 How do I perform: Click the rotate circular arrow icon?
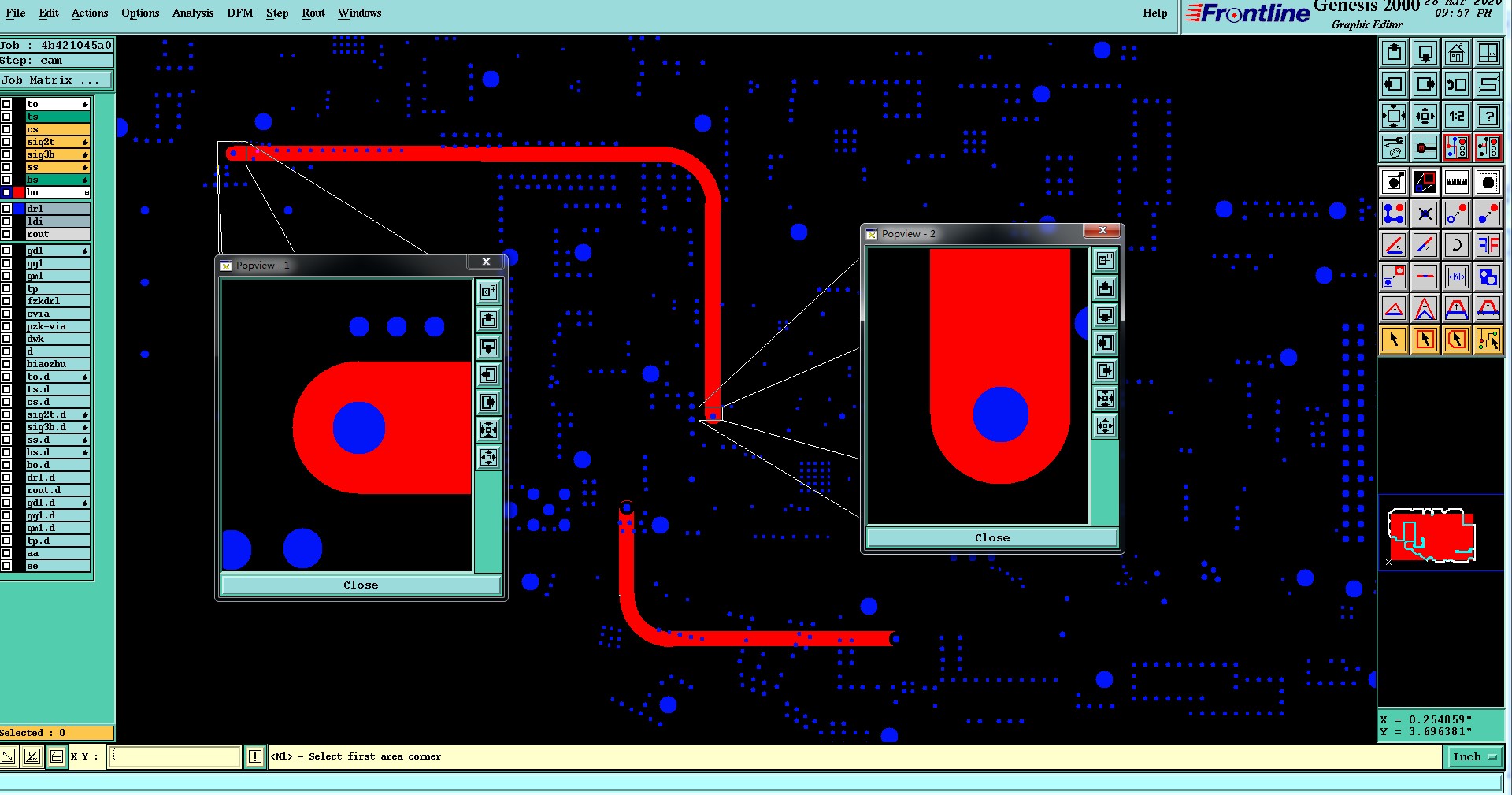click(x=1457, y=245)
